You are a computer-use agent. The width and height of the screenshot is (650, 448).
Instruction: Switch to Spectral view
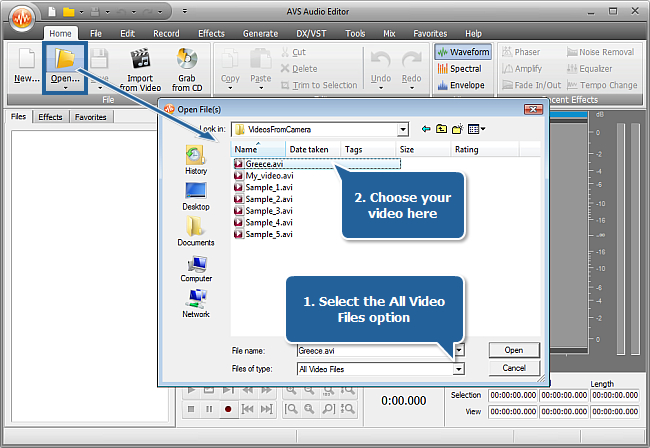459,69
